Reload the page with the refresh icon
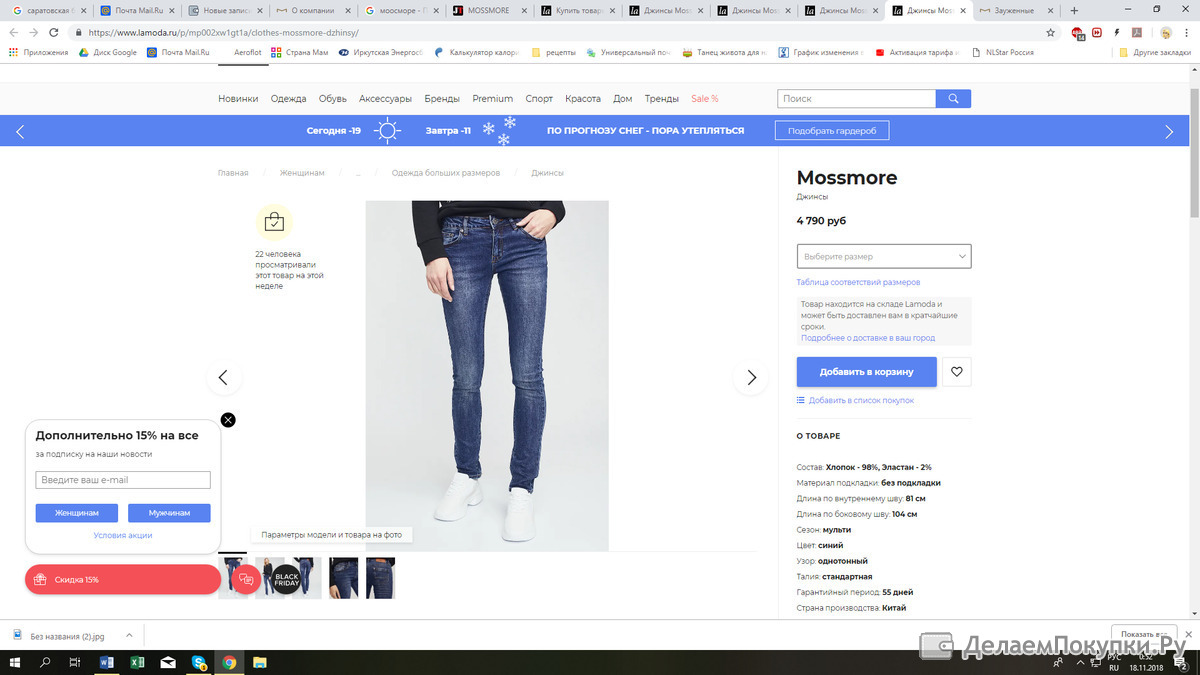This screenshot has width=1200, height=675. point(54,32)
